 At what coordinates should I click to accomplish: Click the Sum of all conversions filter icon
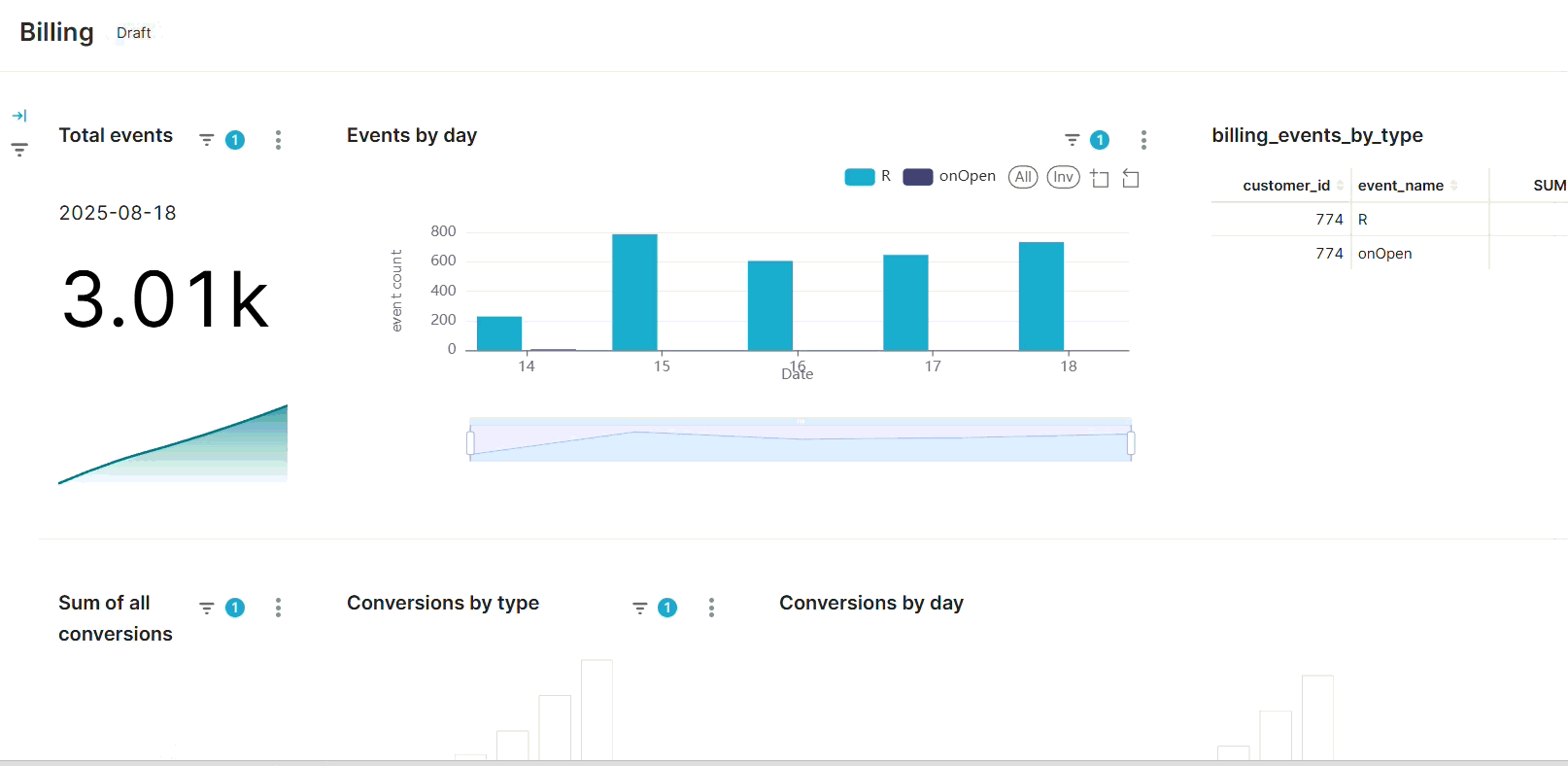pyautogui.click(x=207, y=608)
